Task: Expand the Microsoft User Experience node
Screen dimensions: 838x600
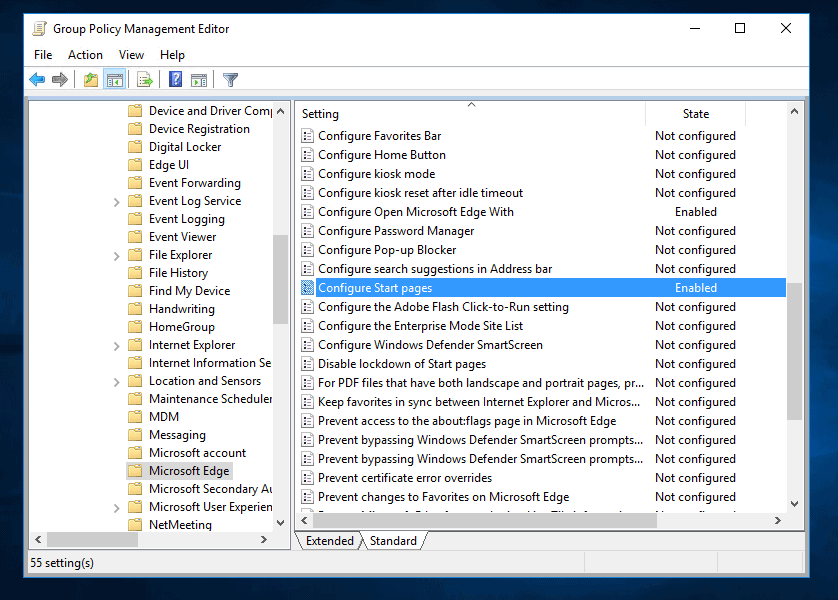Action: pyautogui.click(x=117, y=508)
